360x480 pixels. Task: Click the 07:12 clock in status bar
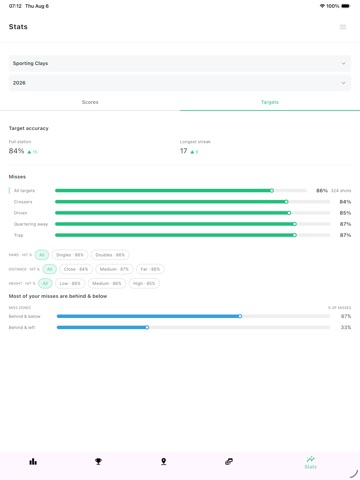click(x=15, y=6)
